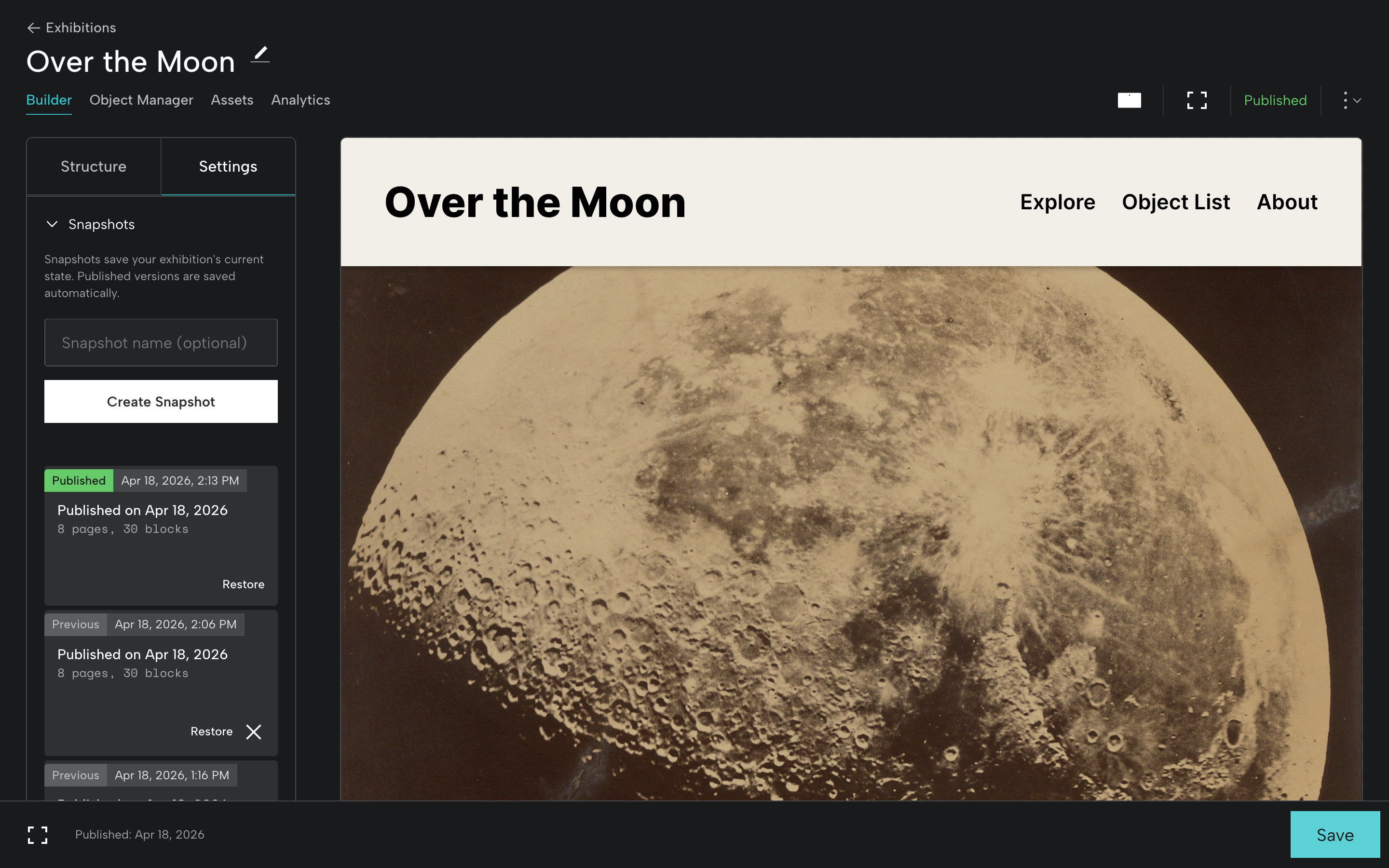1389x868 pixels.
Task: Click the Apr 18, 2026, 2:13 PM timestamp
Action: (179, 480)
